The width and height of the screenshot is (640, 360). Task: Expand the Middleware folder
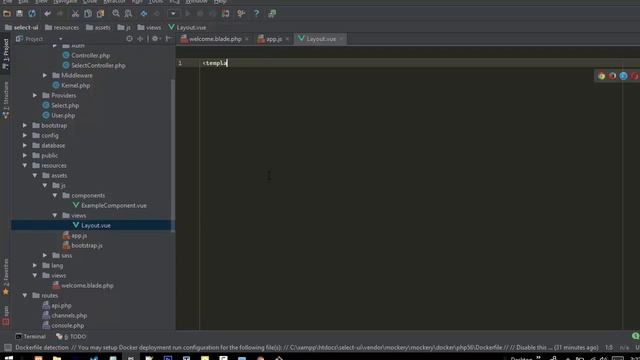tap(45, 75)
